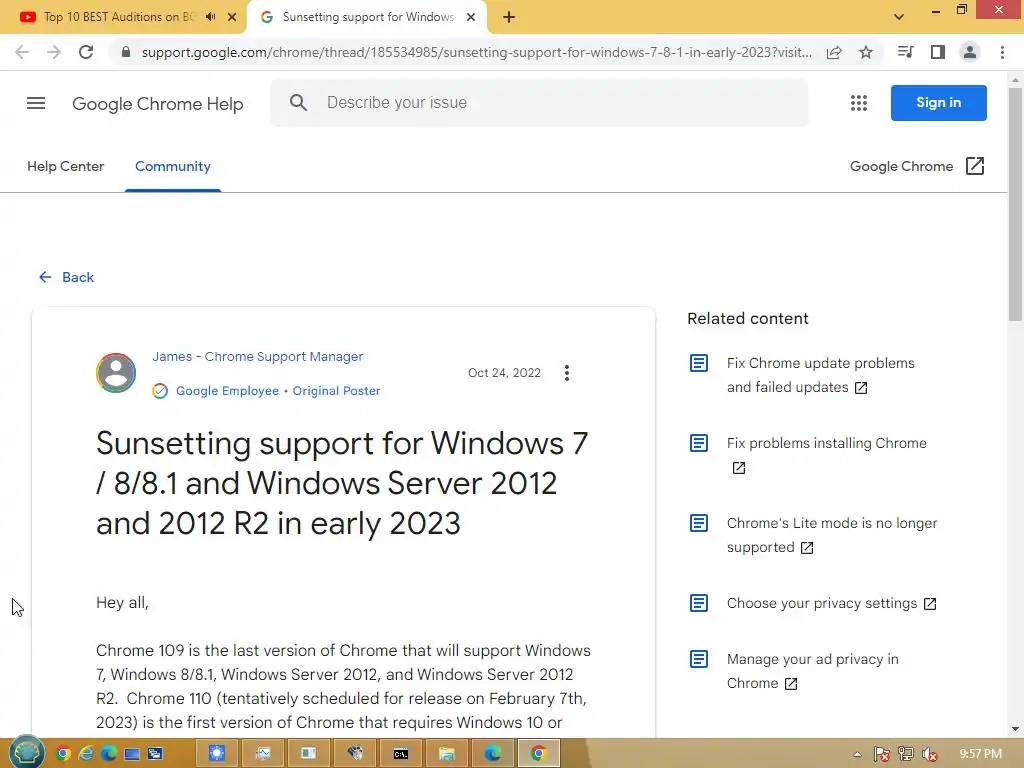Open a new browser tab
The image size is (1024, 768).
(x=509, y=17)
